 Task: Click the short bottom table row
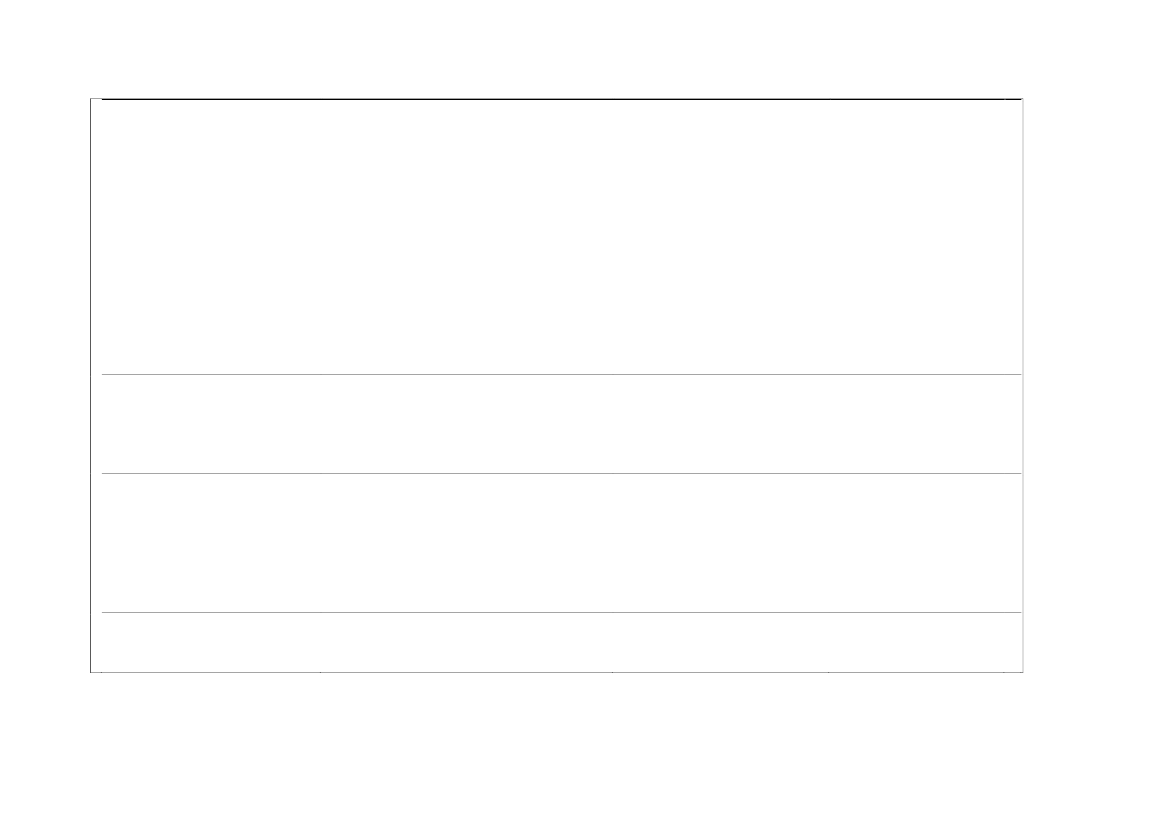point(560,642)
